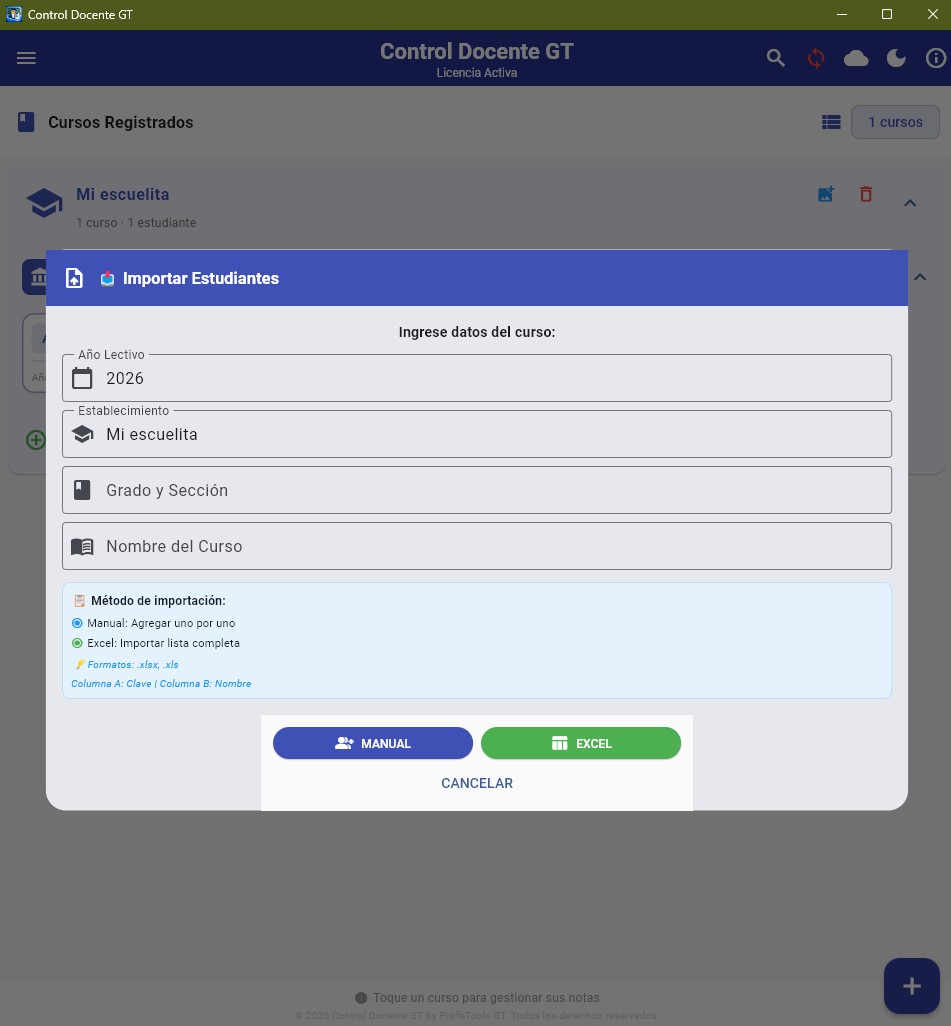Click the Mi escuelita heading text
951x1026 pixels.
(123, 194)
